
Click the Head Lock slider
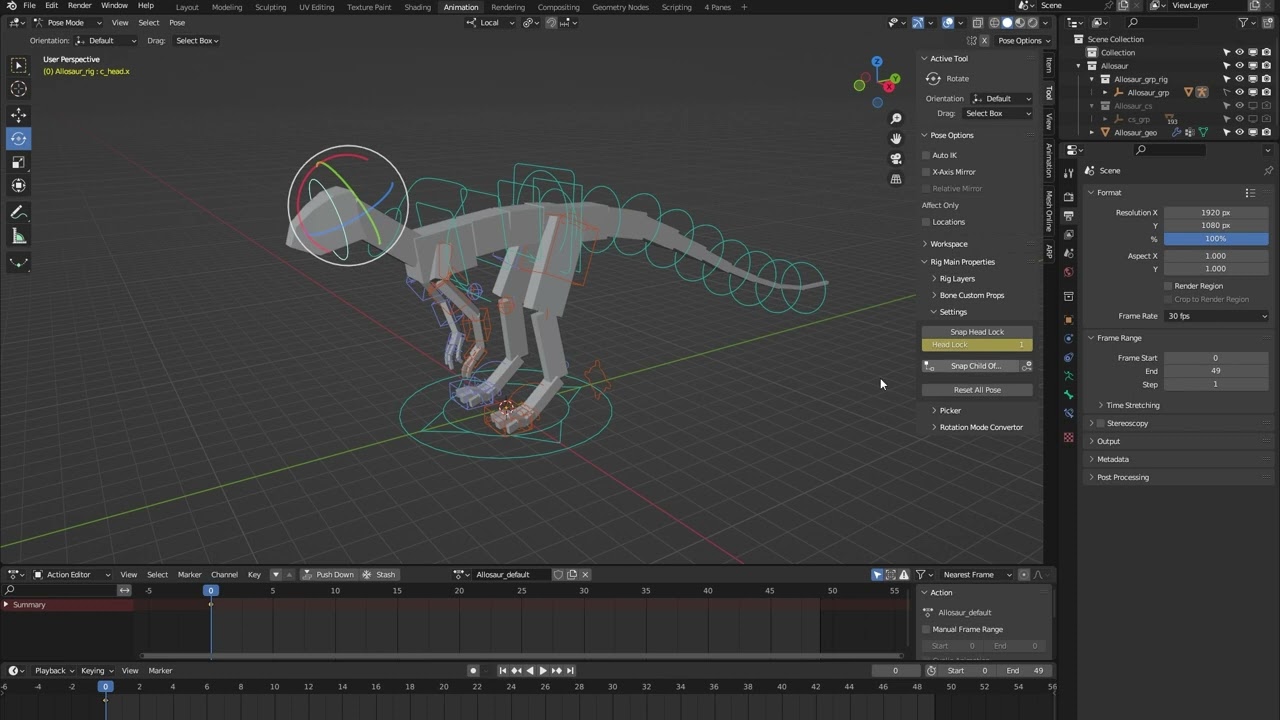tap(977, 345)
